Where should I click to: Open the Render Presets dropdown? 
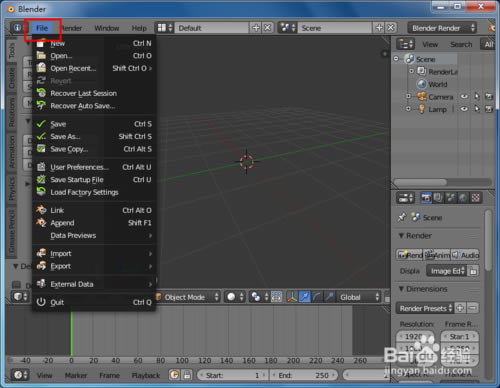tap(425, 308)
